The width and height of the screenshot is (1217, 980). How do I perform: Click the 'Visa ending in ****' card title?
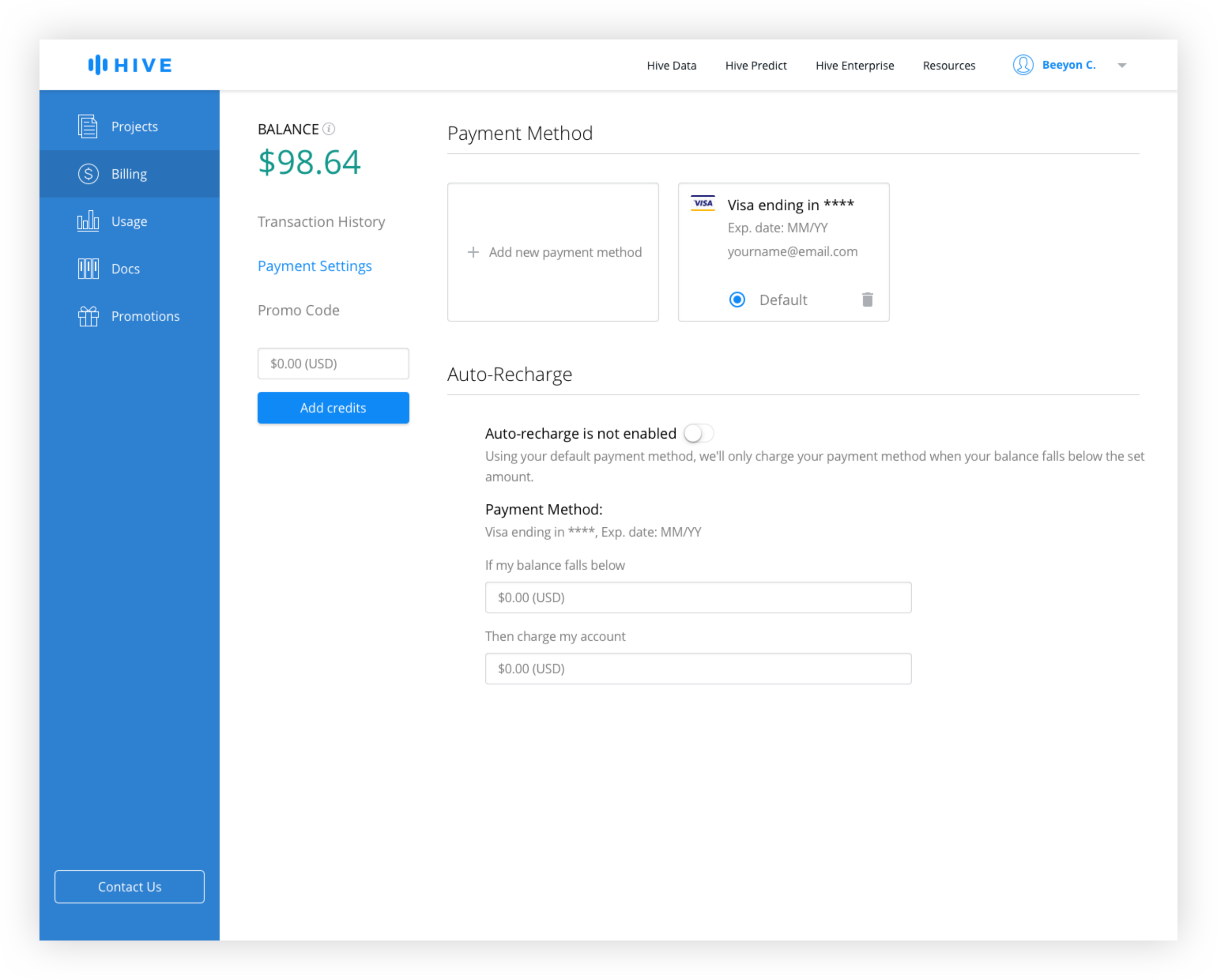click(790, 204)
